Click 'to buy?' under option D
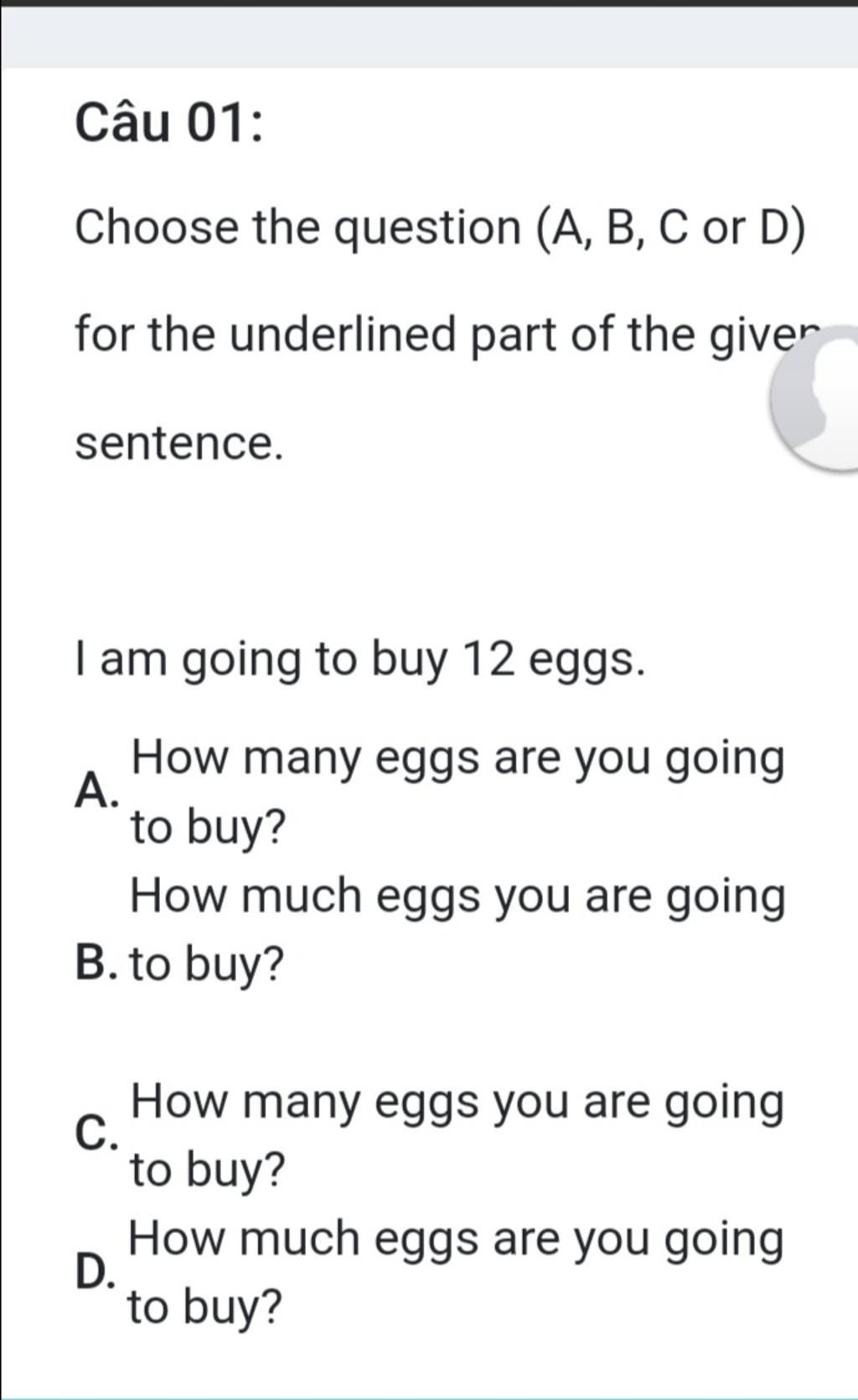The height and width of the screenshot is (1400, 858). 204,1309
